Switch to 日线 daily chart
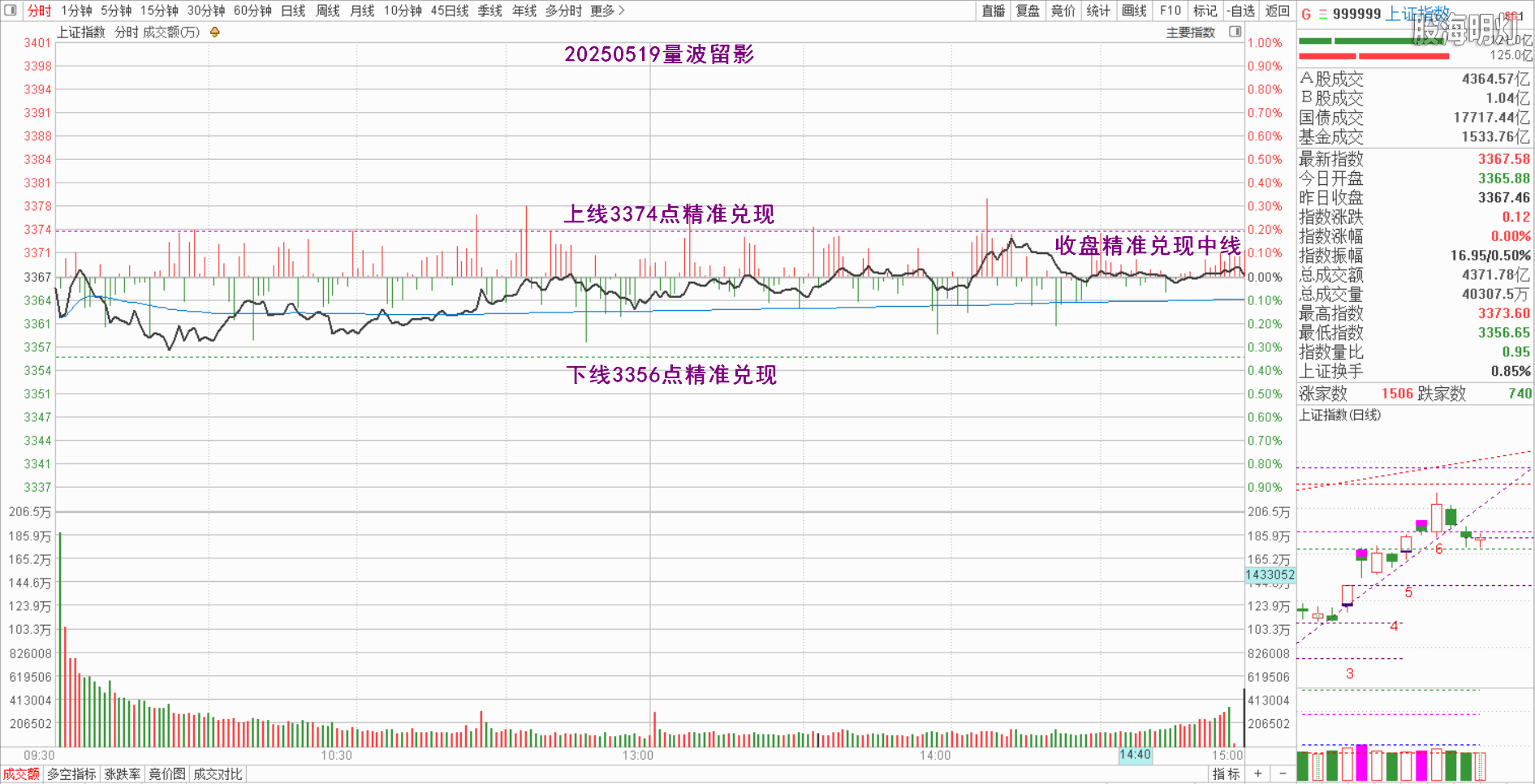This screenshot has height=784, width=1535. [293, 11]
